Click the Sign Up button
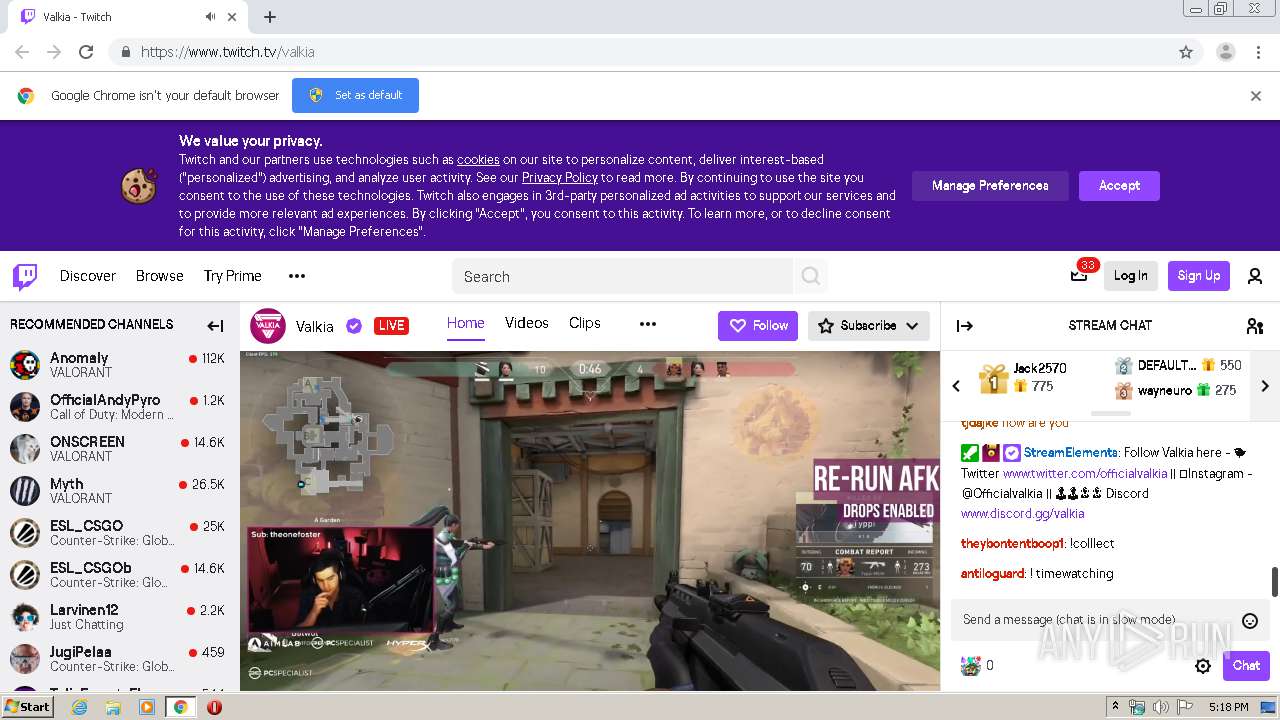This screenshot has height=720, width=1280. [x=1198, y=276]
